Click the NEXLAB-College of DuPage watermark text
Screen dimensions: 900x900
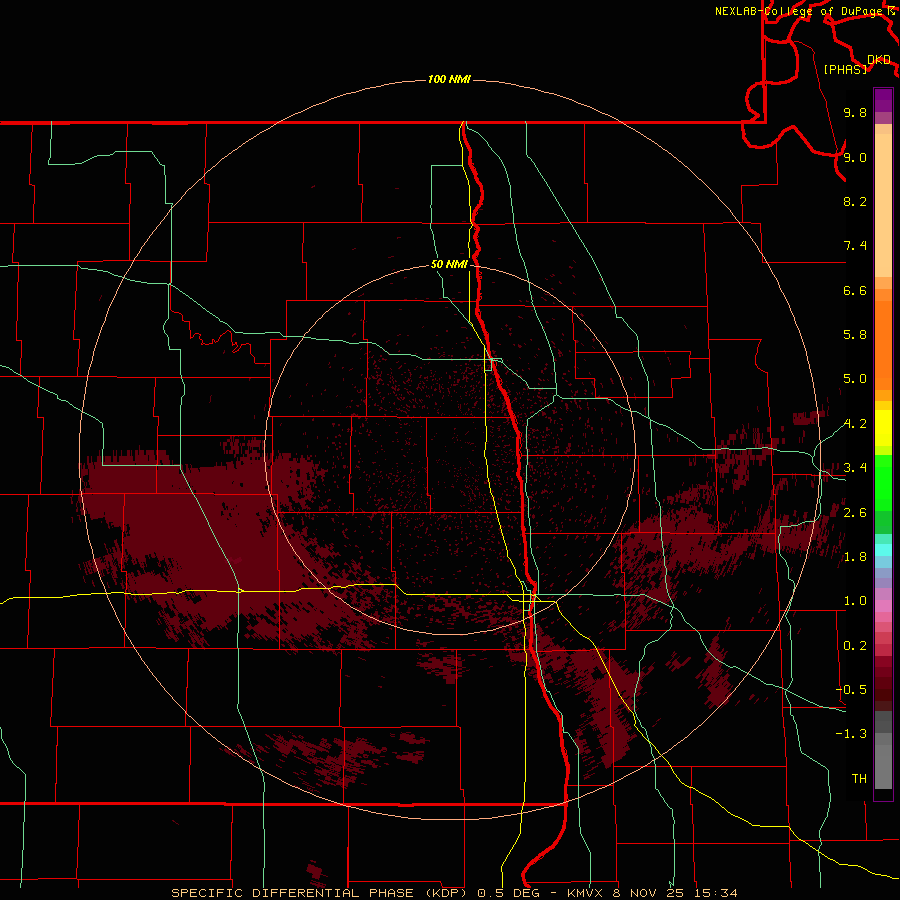coord(801,11)
